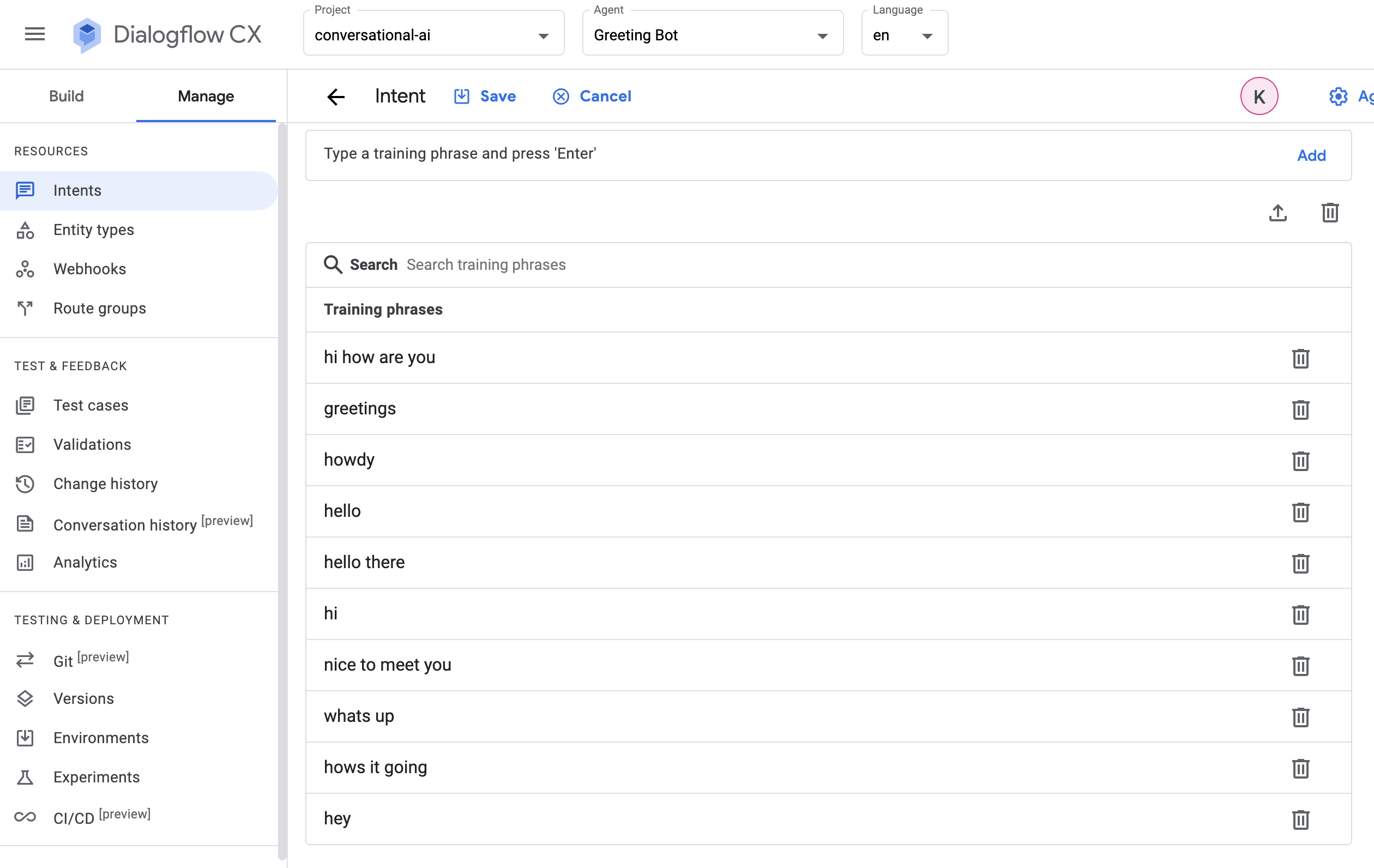Remove the 'hey' training phrase
Viewport: 1374px width, 868px height.
coord(1300,819)
